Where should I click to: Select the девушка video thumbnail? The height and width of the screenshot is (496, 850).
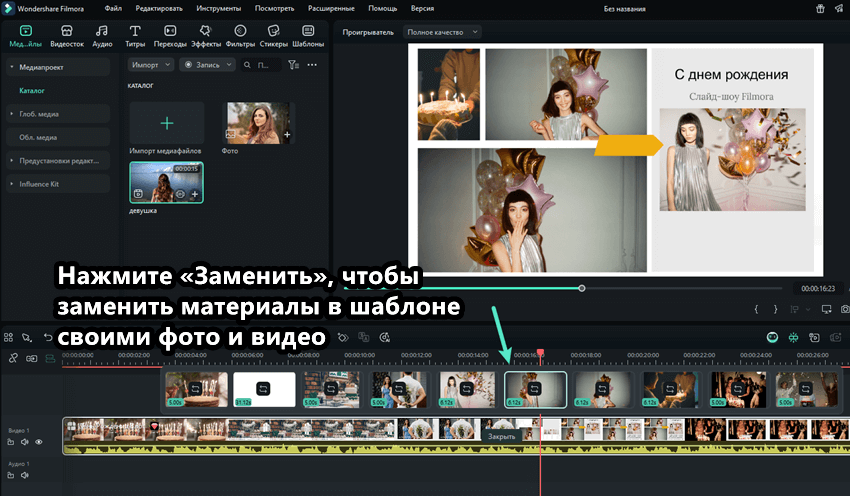[x=166, y=183]
